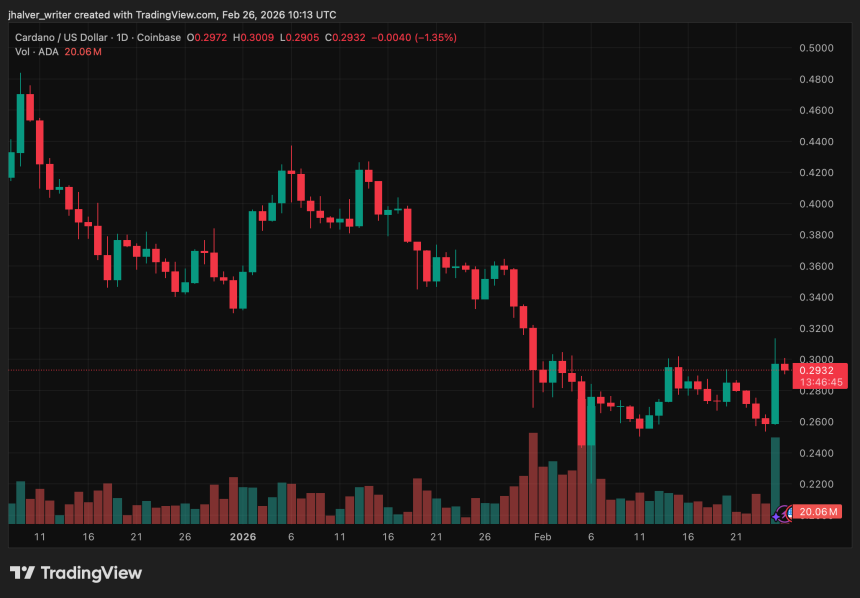Image resolution: width=860 pixels, height=598 pixels.
Task: Click the 2026 label on the time axis
Action: (x=241, y=537)
